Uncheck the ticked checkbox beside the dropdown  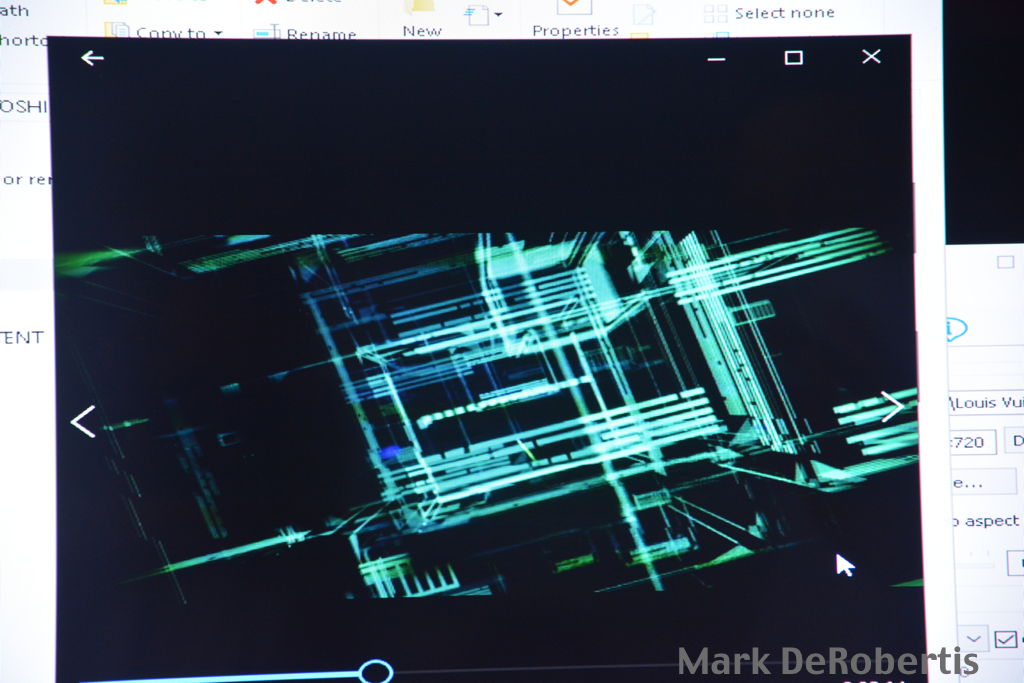tap(1005, 639)
